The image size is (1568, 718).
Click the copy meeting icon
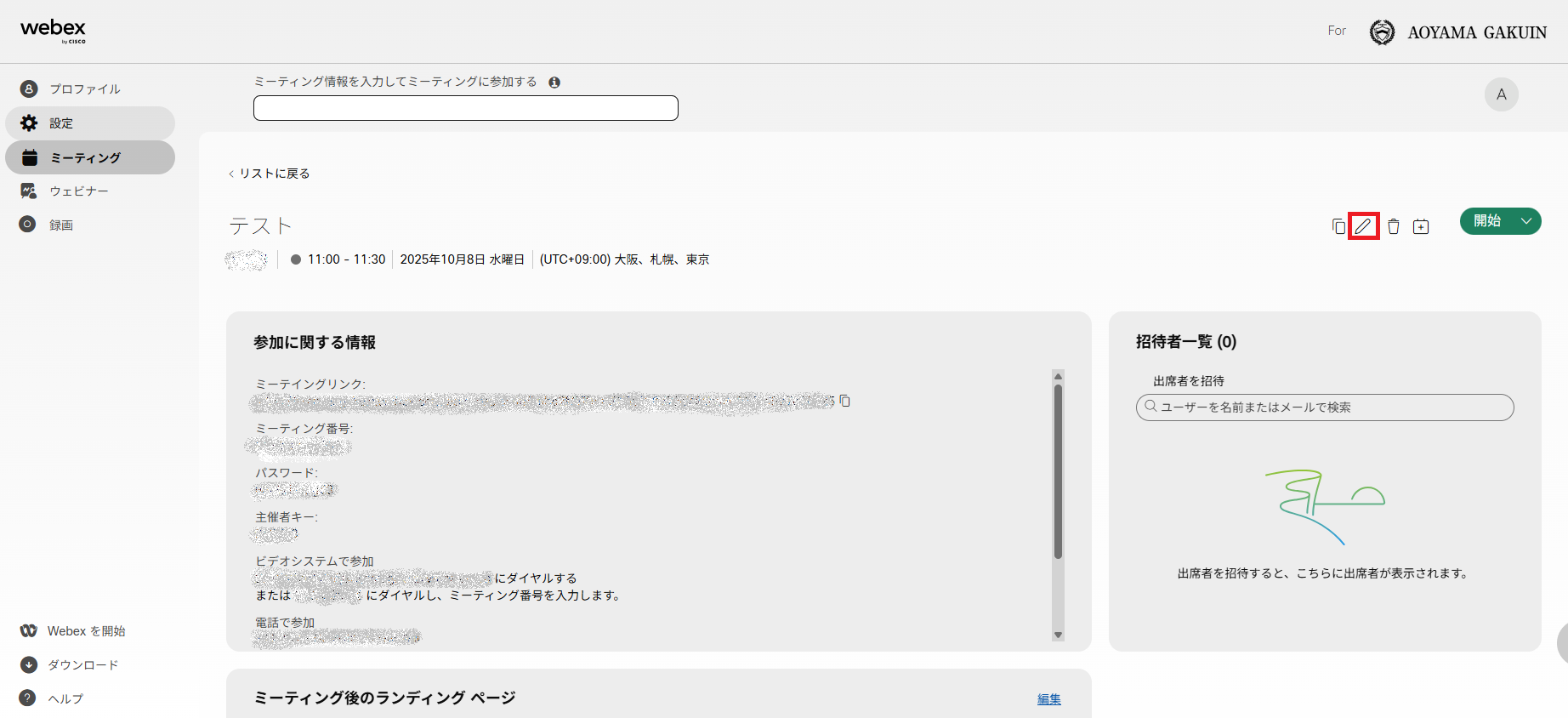pyautogui.click(x=1338, y=226)
